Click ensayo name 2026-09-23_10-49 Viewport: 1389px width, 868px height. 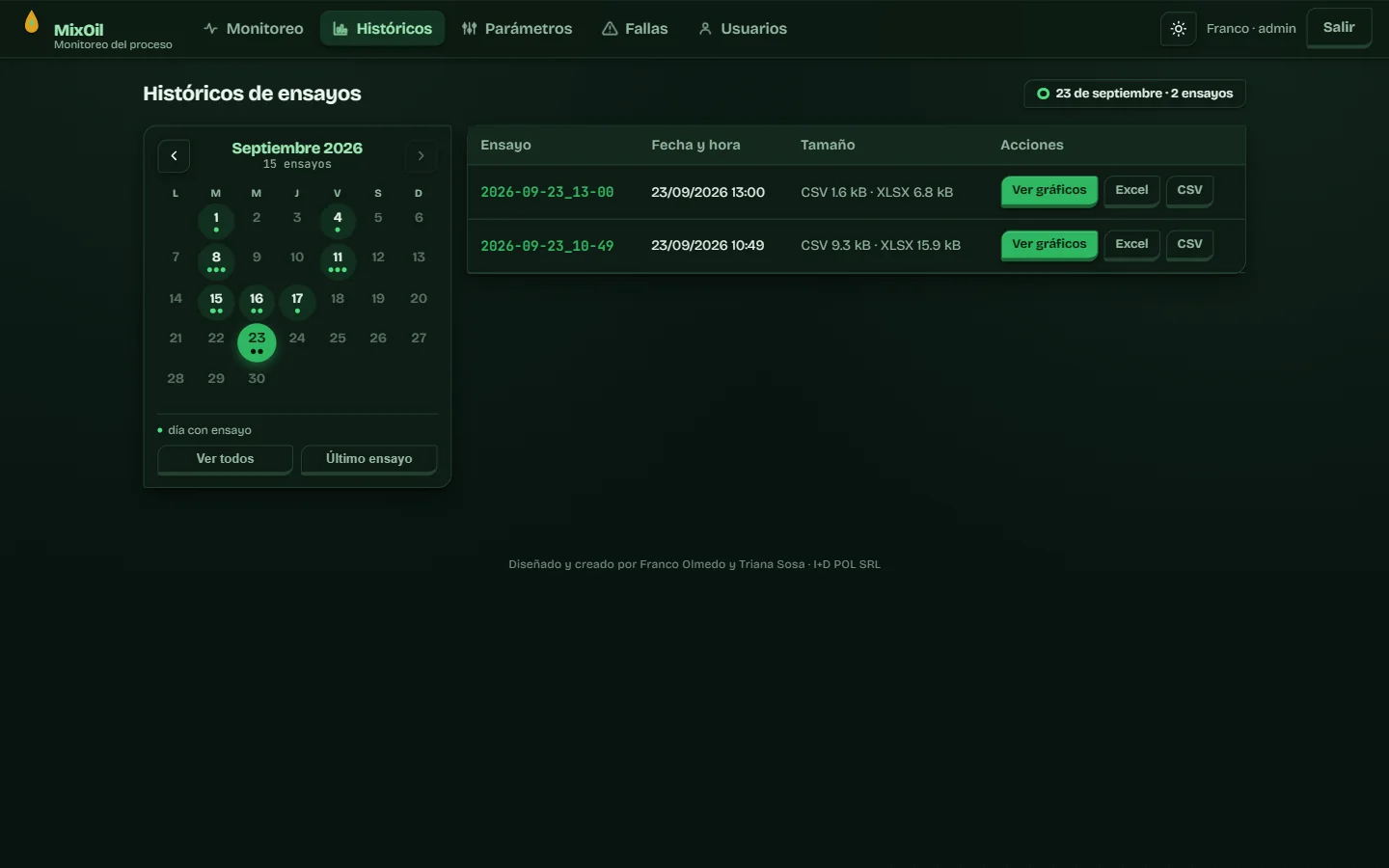547,246
